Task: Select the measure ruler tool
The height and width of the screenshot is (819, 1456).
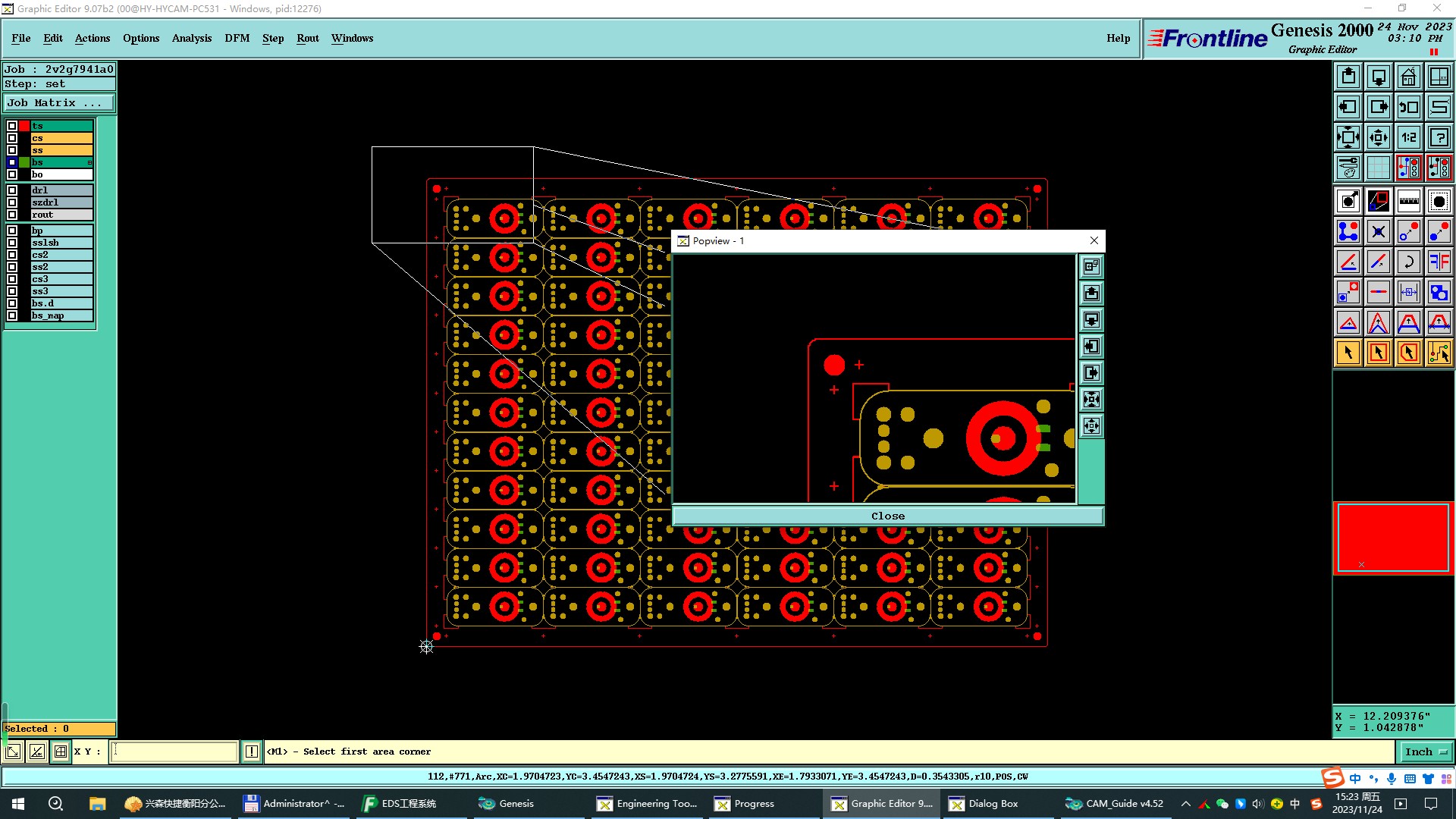Action: [x=1408, y=201]
